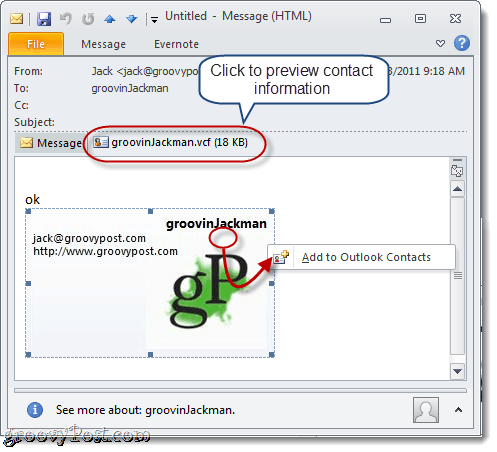Click recipient groovinJackman in To field
The height and width of the screenshot is (452, 497).
[130, 88]
